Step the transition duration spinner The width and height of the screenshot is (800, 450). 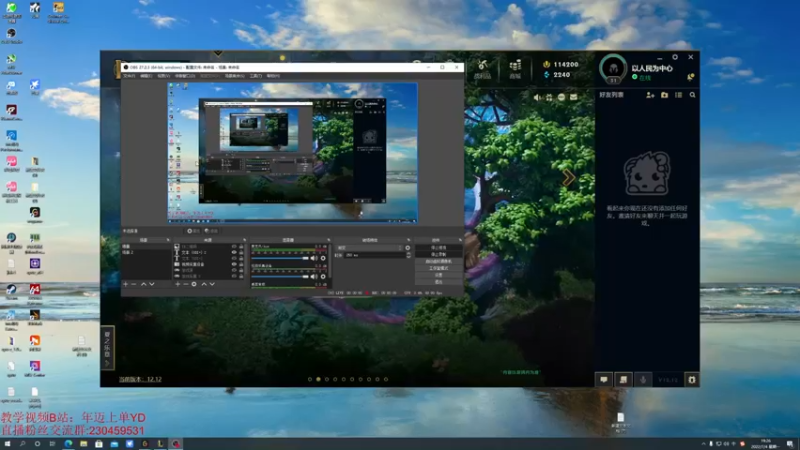(408, 255)
